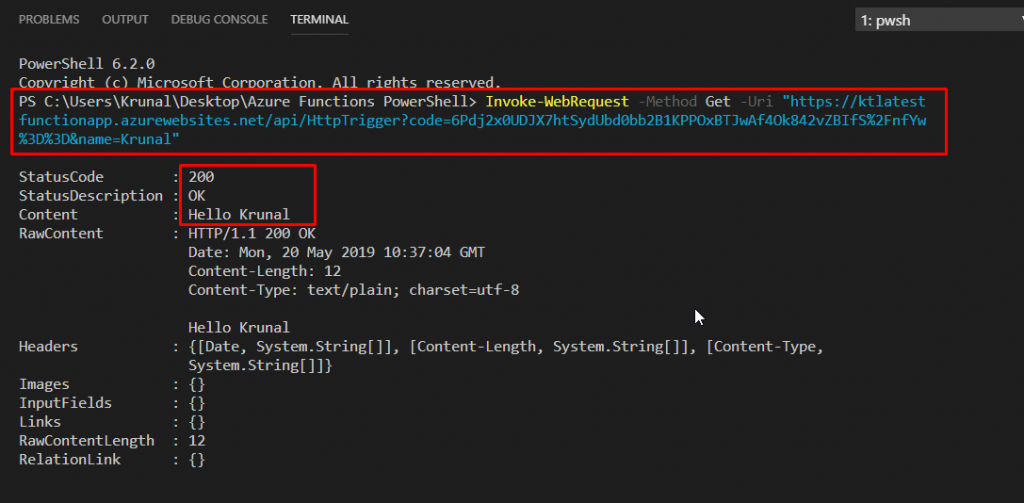Click the Content-Type text/plain charset line
This screenshot has height=503, width=1024.
(353, 290)
